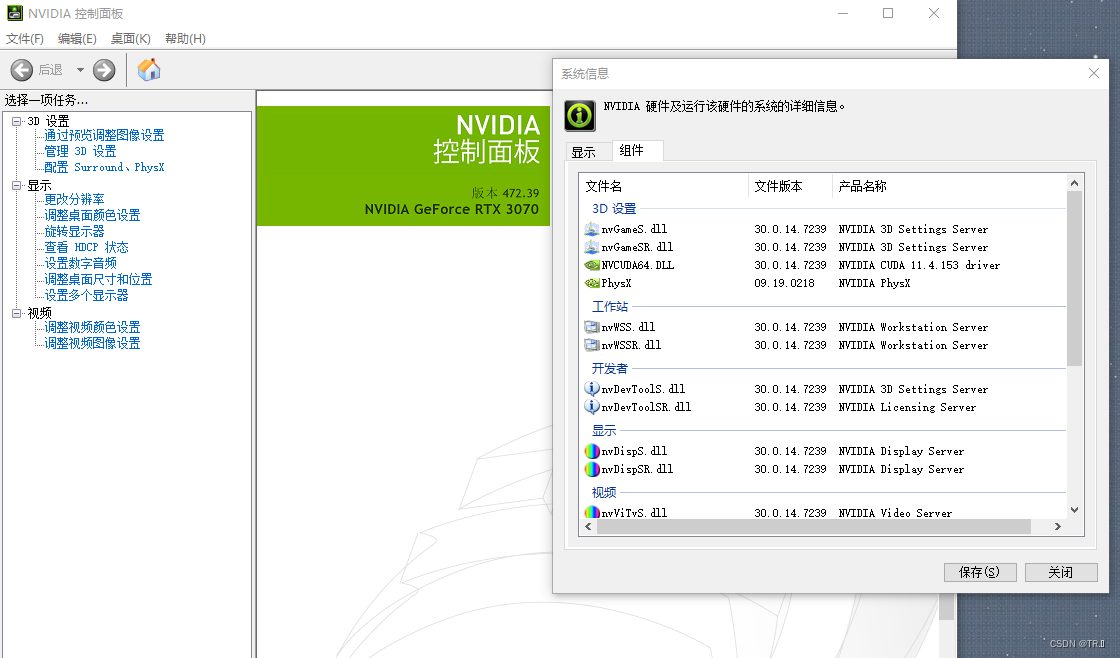The width and height of the screenshot is (1120, 658).
Task: Select 'NVIDIA CUDA 11.4.153 driver' product name
Action: point(919,265)
